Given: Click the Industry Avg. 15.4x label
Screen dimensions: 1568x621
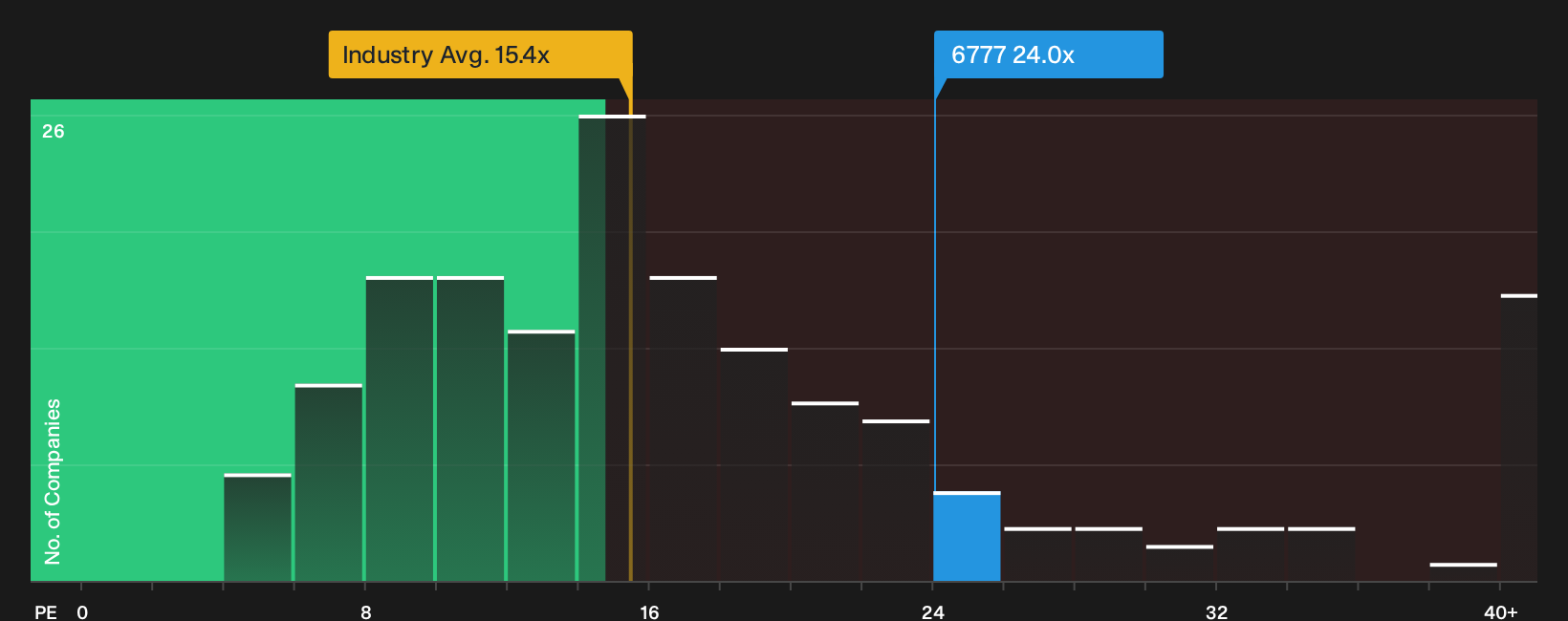Looking at the screenshot, I should click(x=480, y=54).
